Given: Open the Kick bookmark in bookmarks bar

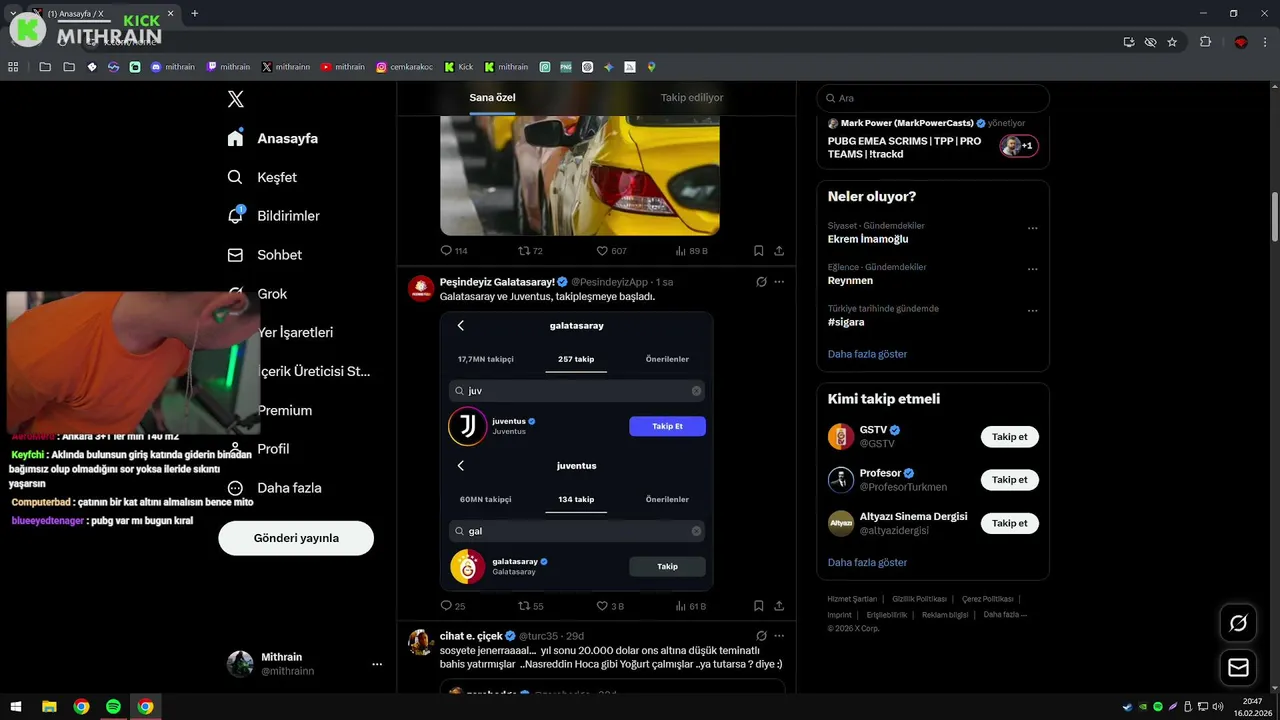Looking at the screenshot, I should [x=459, y=67].
